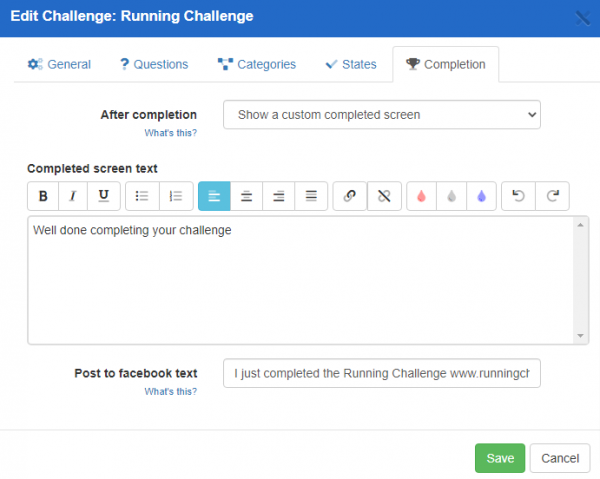Toggle left align button
Viewport: 600px width, 479px height.
pyautogui.click(x=214, y=196)
